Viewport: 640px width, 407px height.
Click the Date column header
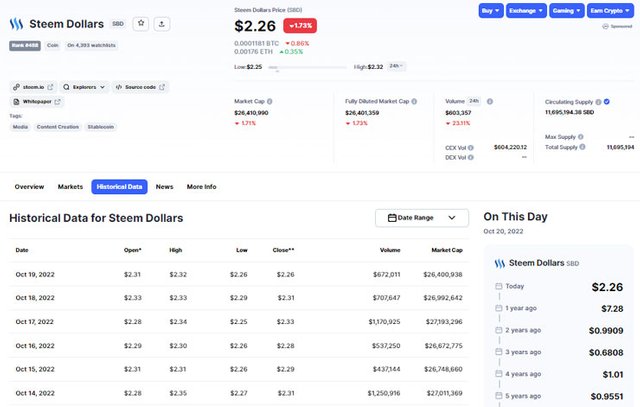point(22,250)
